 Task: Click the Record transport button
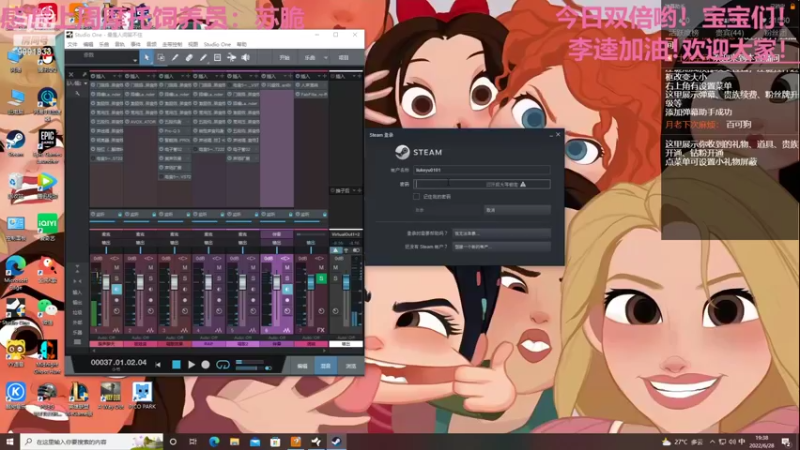(x=206, y=364)
